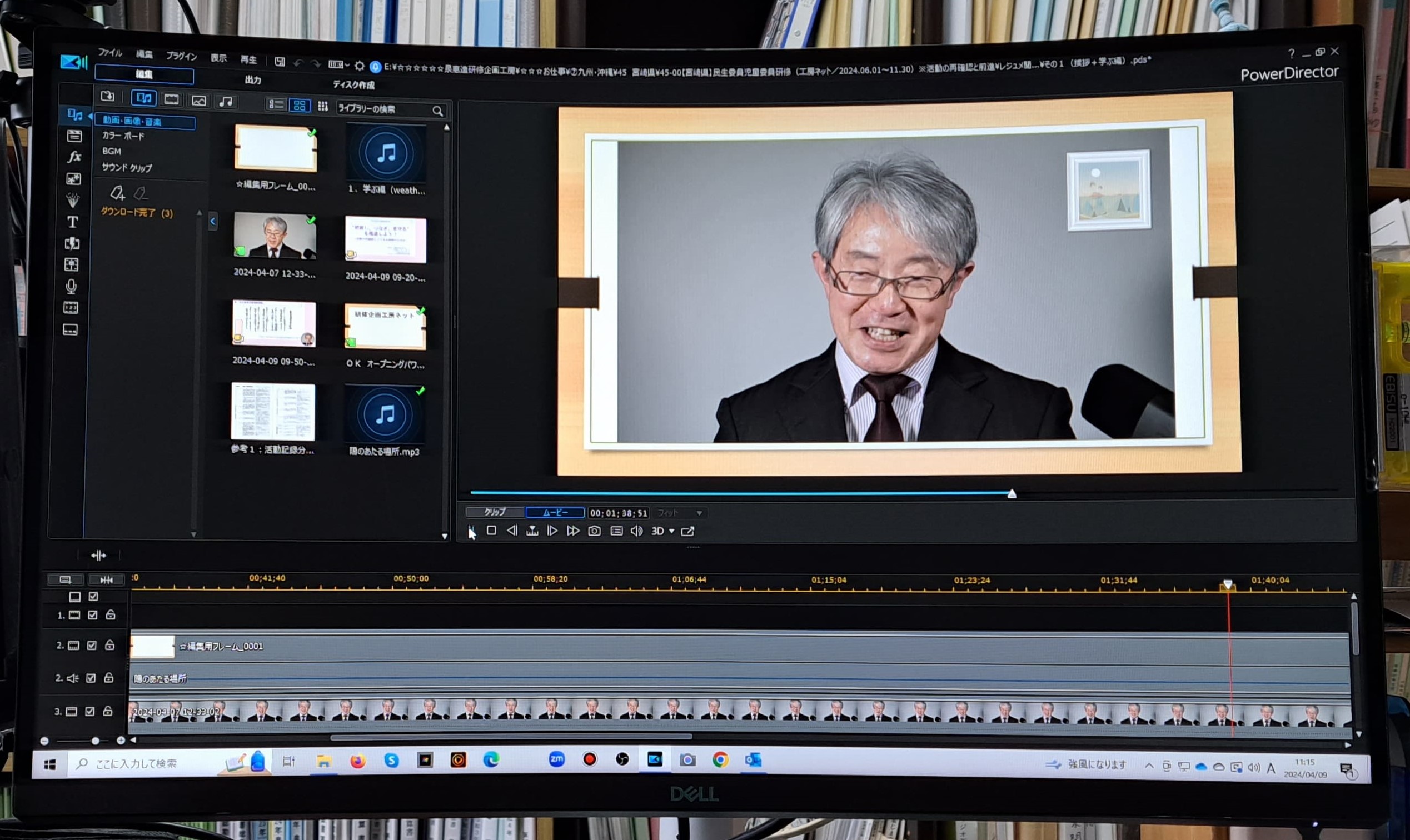1410x840 pixels.
Task: Switch to the ディスク作成 tab
Action: click(x=353, y=85)
